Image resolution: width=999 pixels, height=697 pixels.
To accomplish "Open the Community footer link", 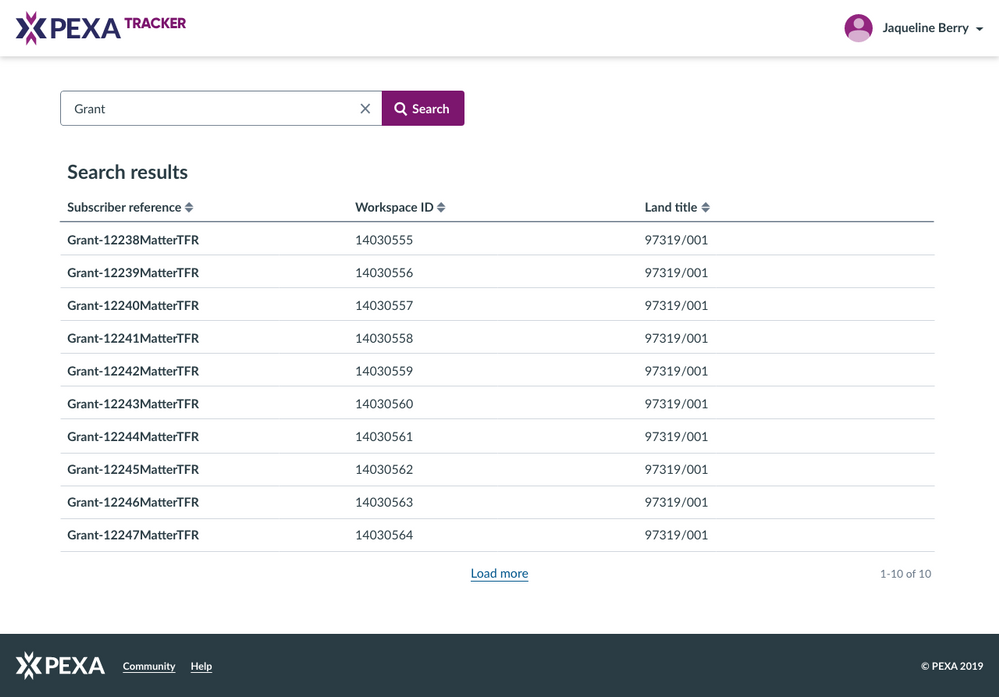I will (x=149, y=666).
